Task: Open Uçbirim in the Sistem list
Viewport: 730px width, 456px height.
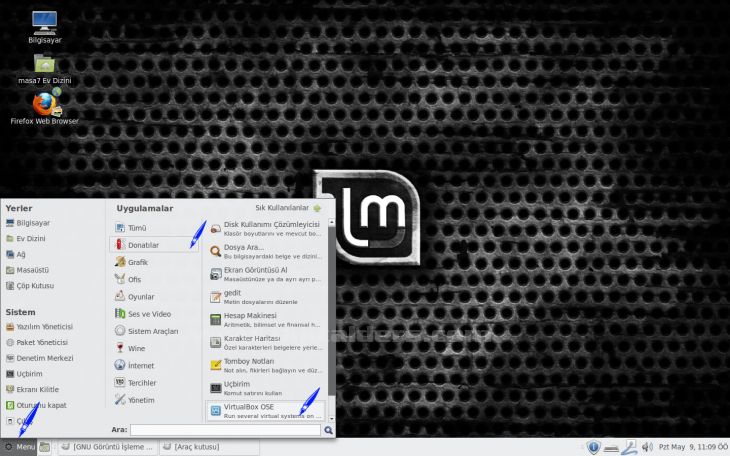Action: (x=24, y=374)
